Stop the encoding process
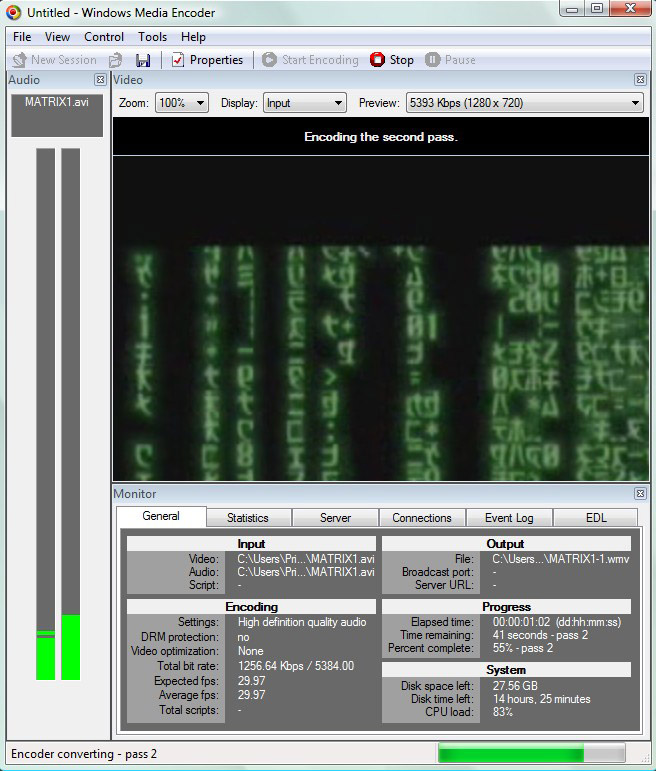656x771 pixels. [x=392, y=60]
